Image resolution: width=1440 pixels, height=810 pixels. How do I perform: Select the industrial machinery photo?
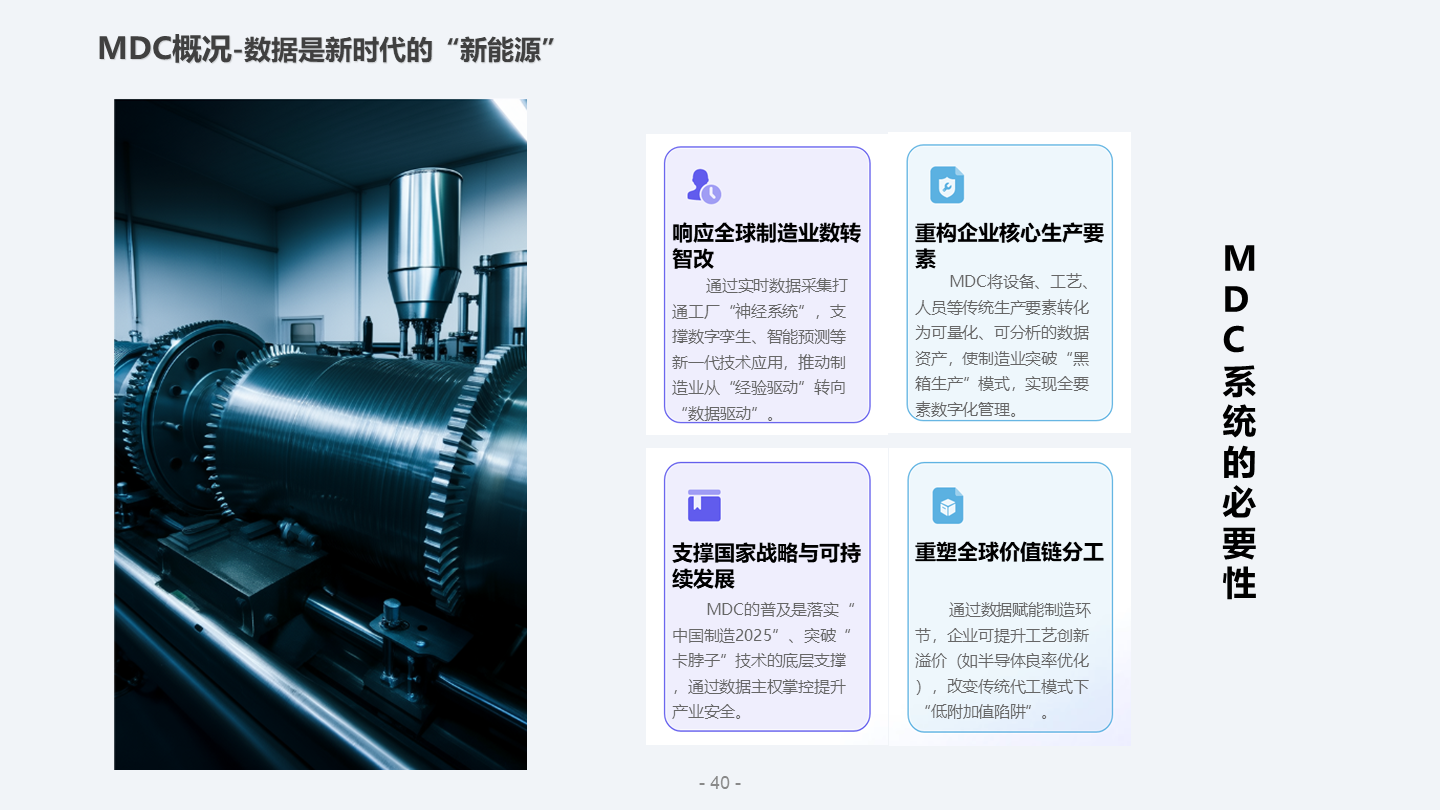(x=320, y=433)
